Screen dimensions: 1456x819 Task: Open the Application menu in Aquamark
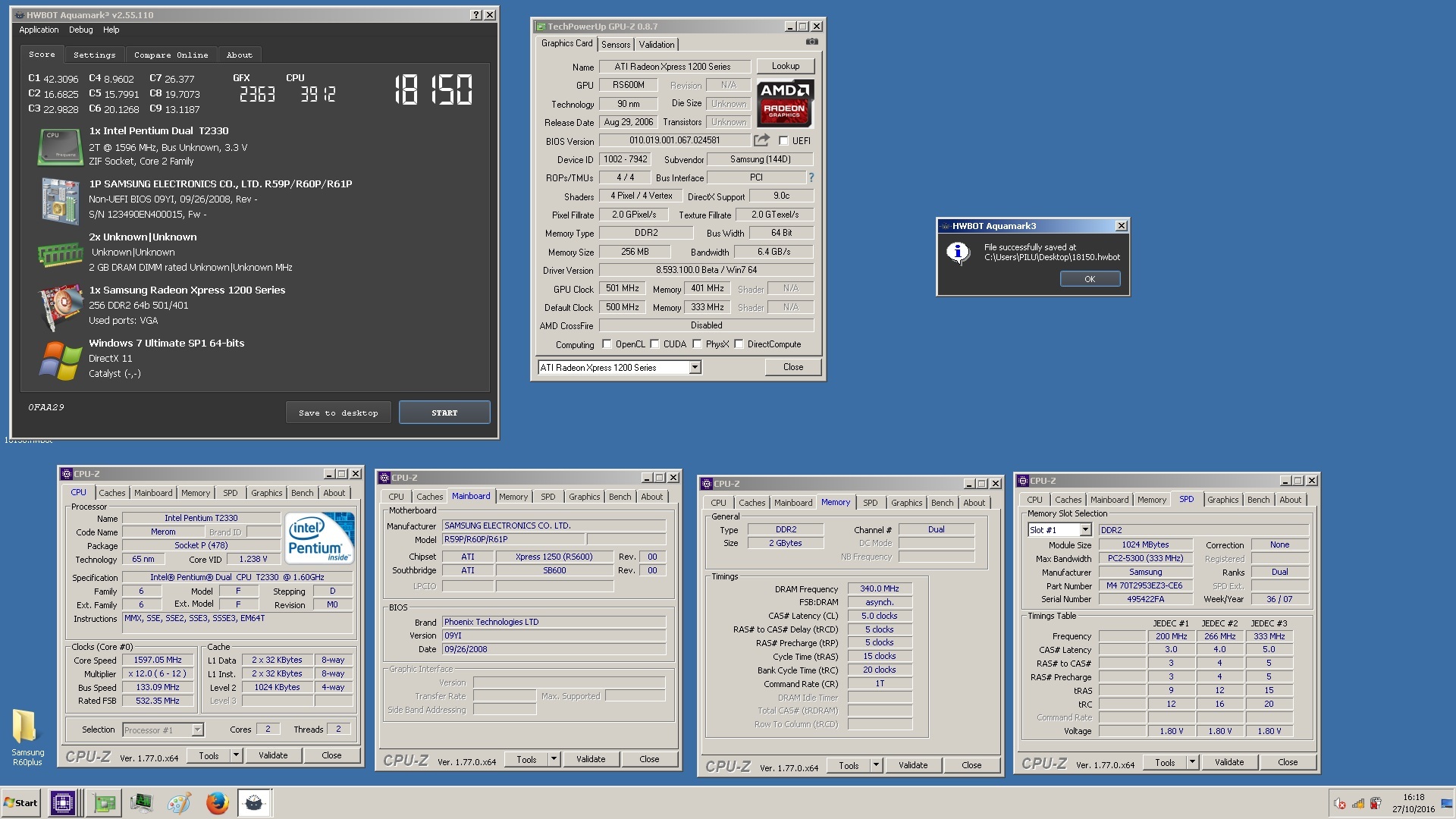(39, 30)
